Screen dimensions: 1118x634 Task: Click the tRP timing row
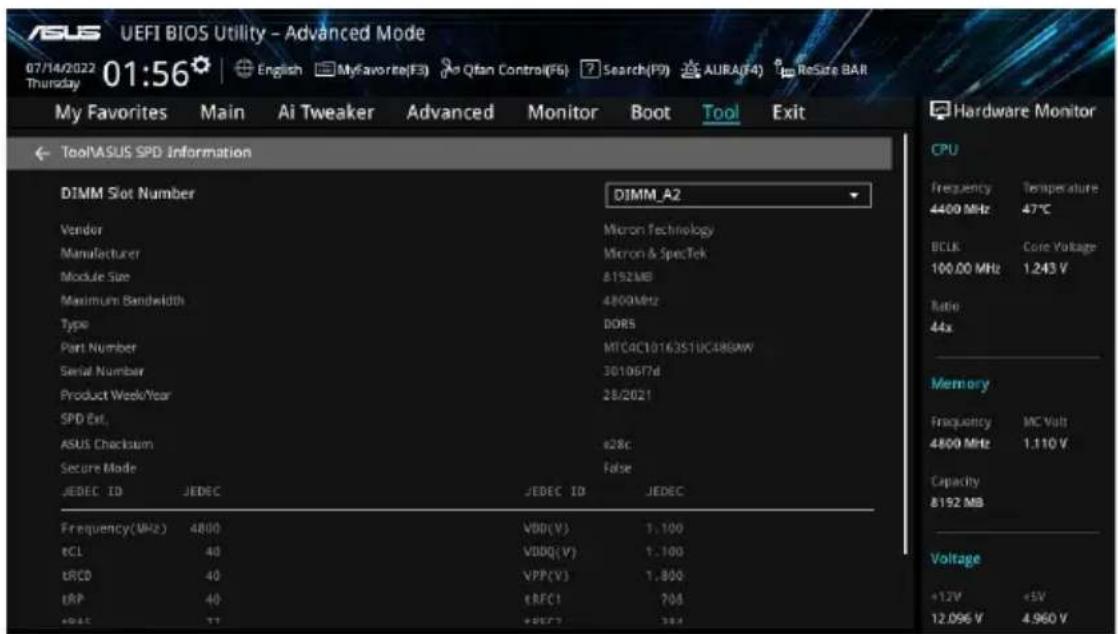(x=141, y=599)
